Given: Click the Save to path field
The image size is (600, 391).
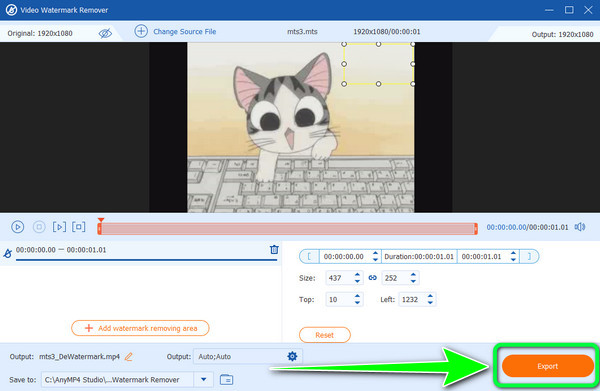Looking at the screenshot, I should [x=117, y=380].
